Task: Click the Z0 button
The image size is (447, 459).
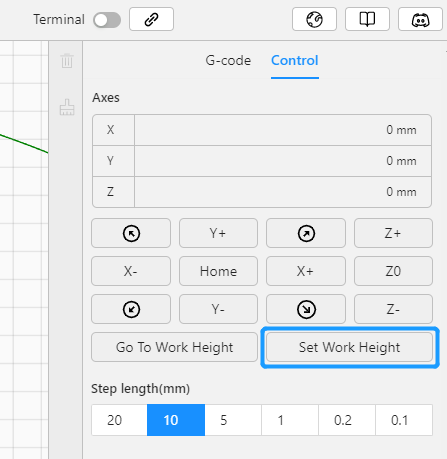Action: point(393,271)
